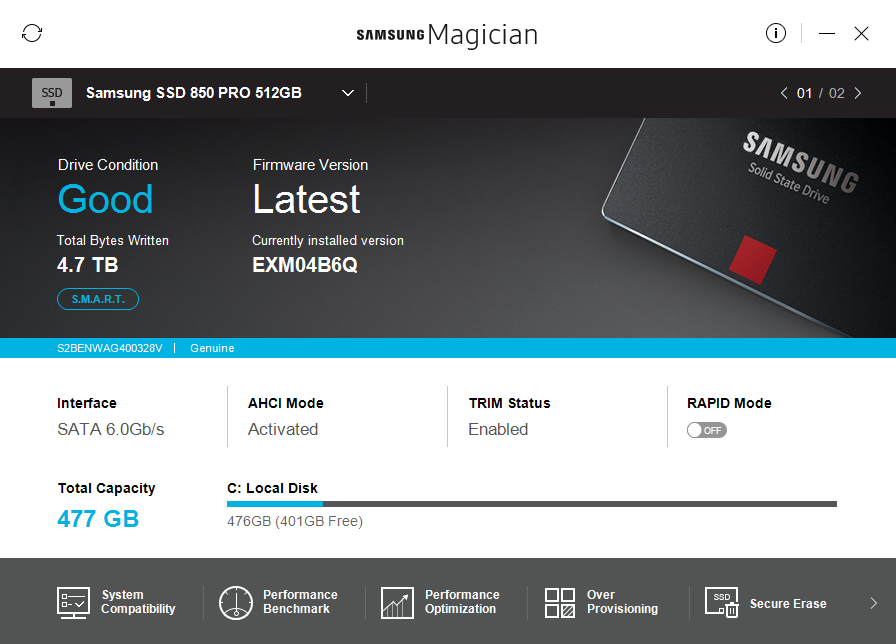Toggle RAPID Mode switch
This screenshot has height=644, width=896.
[707, 430]
